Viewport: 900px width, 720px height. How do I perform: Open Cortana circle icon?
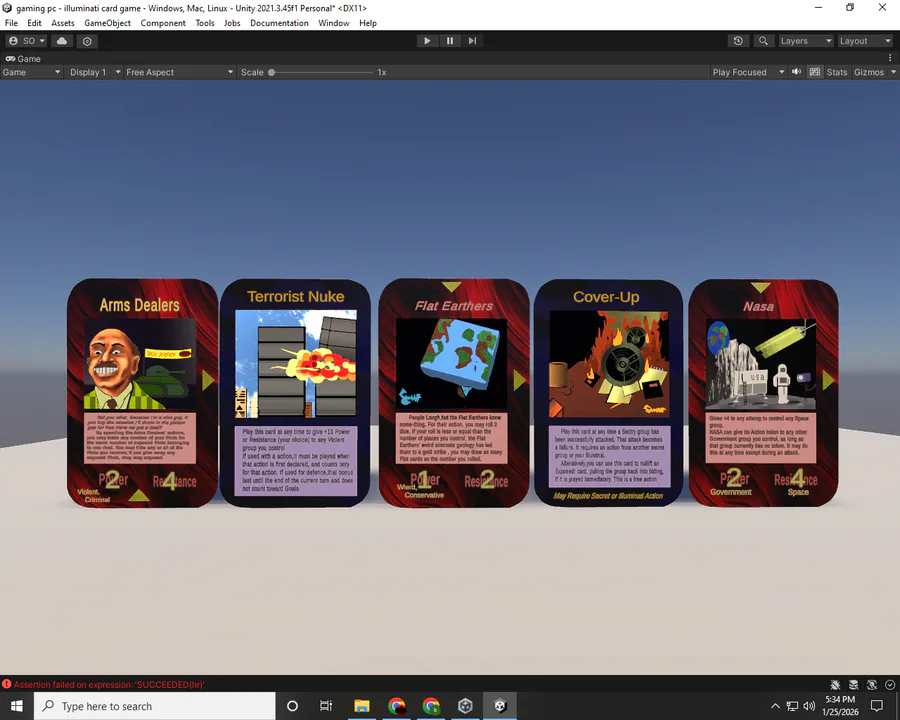tap(292, 706)
